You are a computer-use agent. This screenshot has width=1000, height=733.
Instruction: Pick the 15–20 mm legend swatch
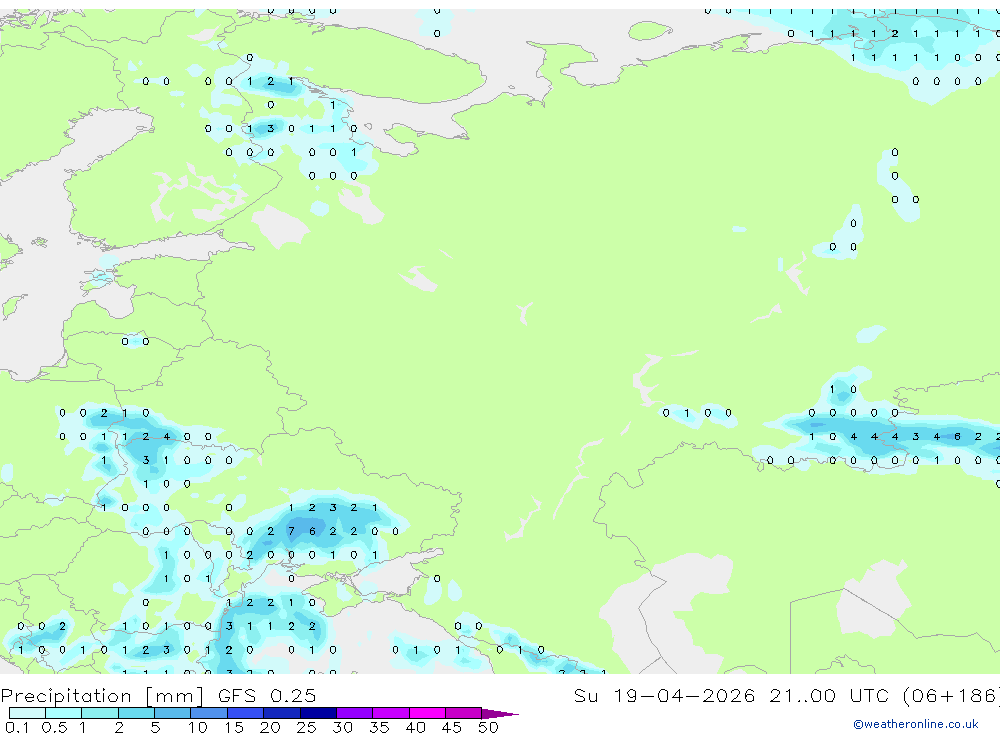click(x=245, y=713)
